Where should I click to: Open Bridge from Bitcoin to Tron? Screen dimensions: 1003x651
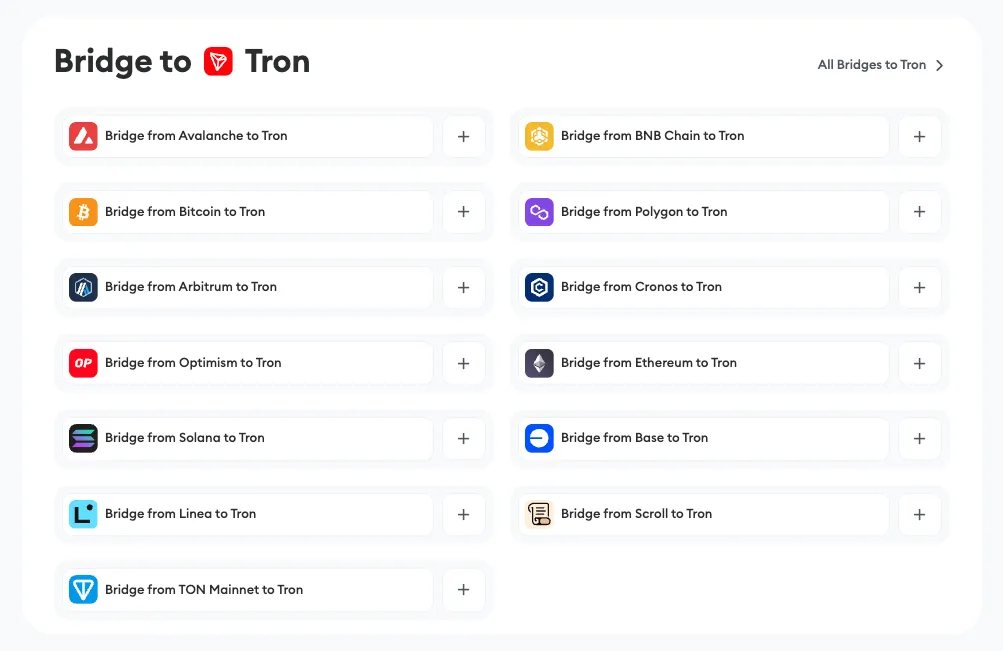click(185, 212)
